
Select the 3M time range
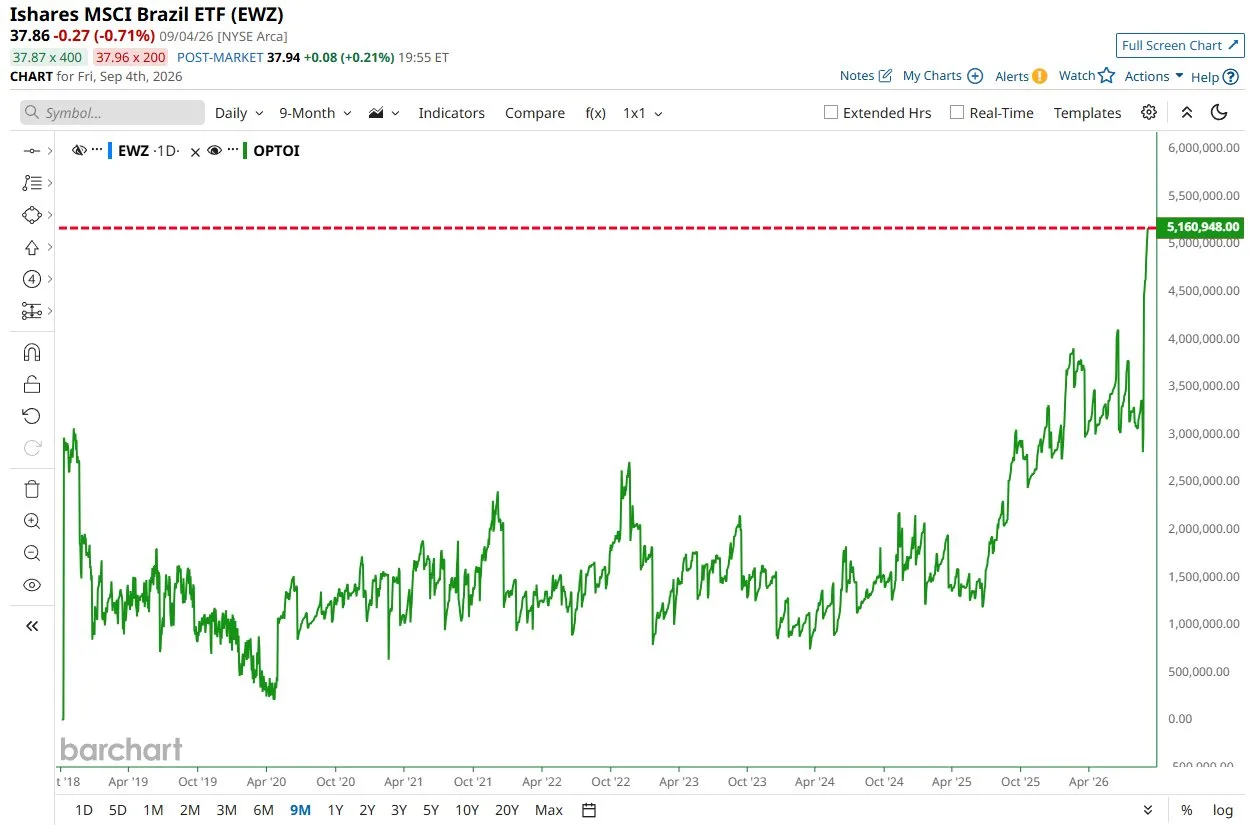tap(227, 810)
